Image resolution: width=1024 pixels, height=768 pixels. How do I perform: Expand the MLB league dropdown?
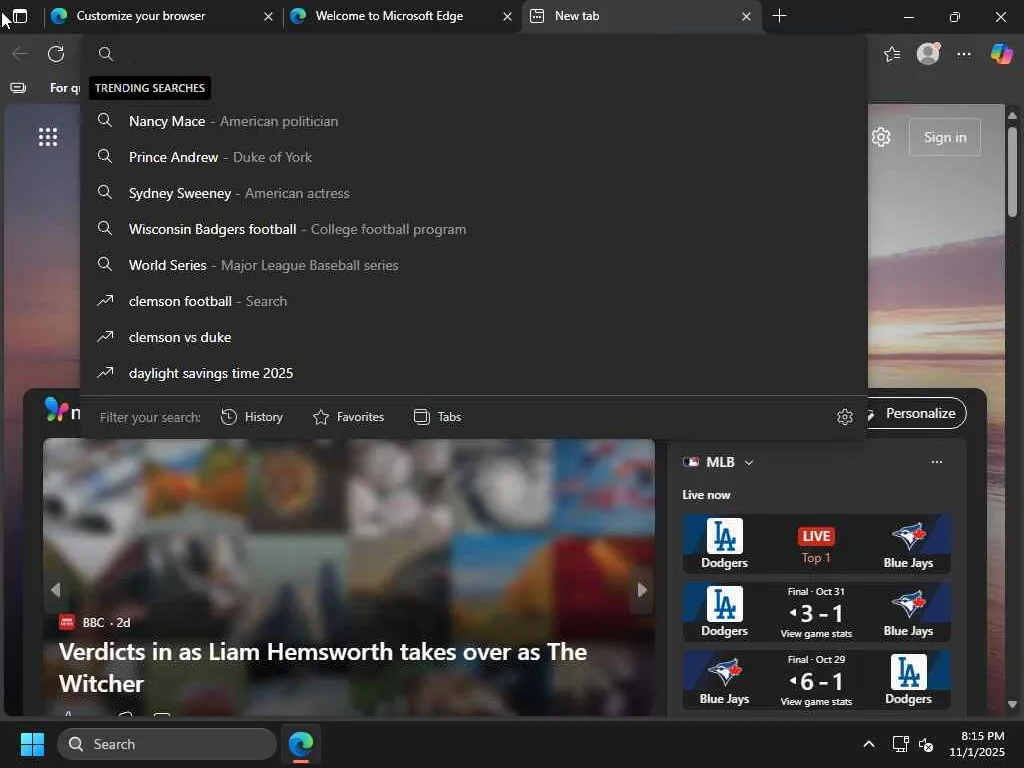(x=749, y=462)
